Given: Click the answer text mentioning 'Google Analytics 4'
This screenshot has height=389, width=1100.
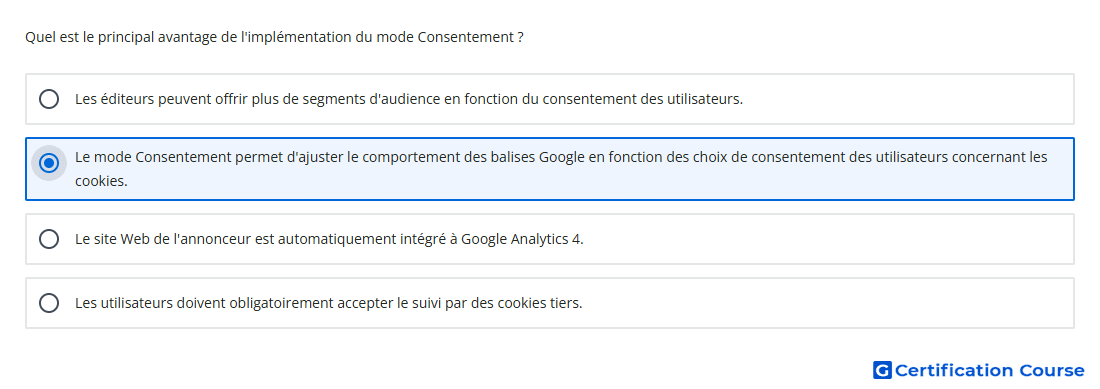Looking at the screenshot, I should coord(329,239).
